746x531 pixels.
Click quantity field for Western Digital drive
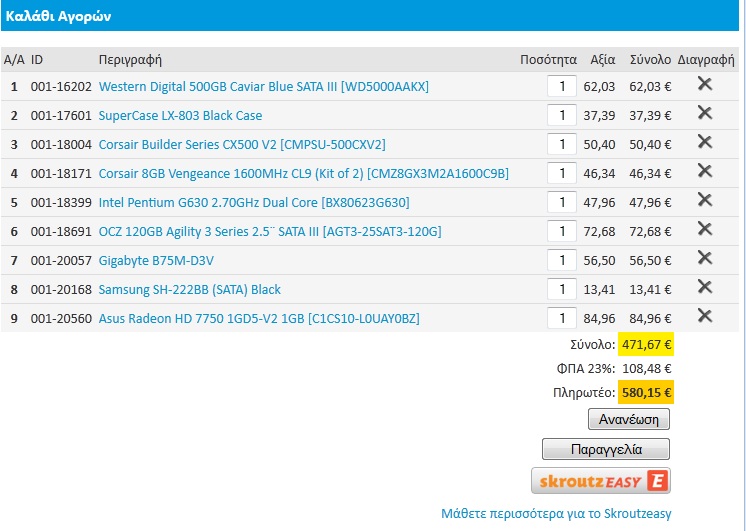pos(562,86)
